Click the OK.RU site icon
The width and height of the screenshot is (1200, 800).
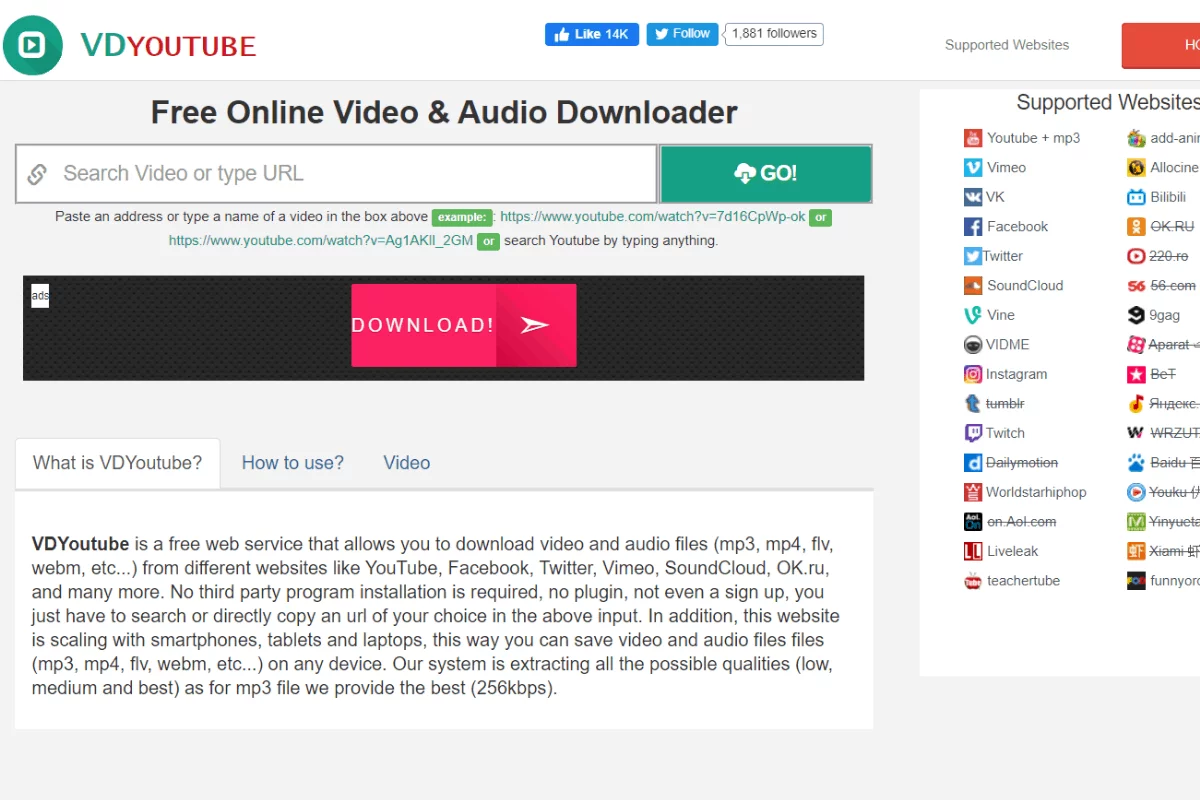click(1136, 226)
